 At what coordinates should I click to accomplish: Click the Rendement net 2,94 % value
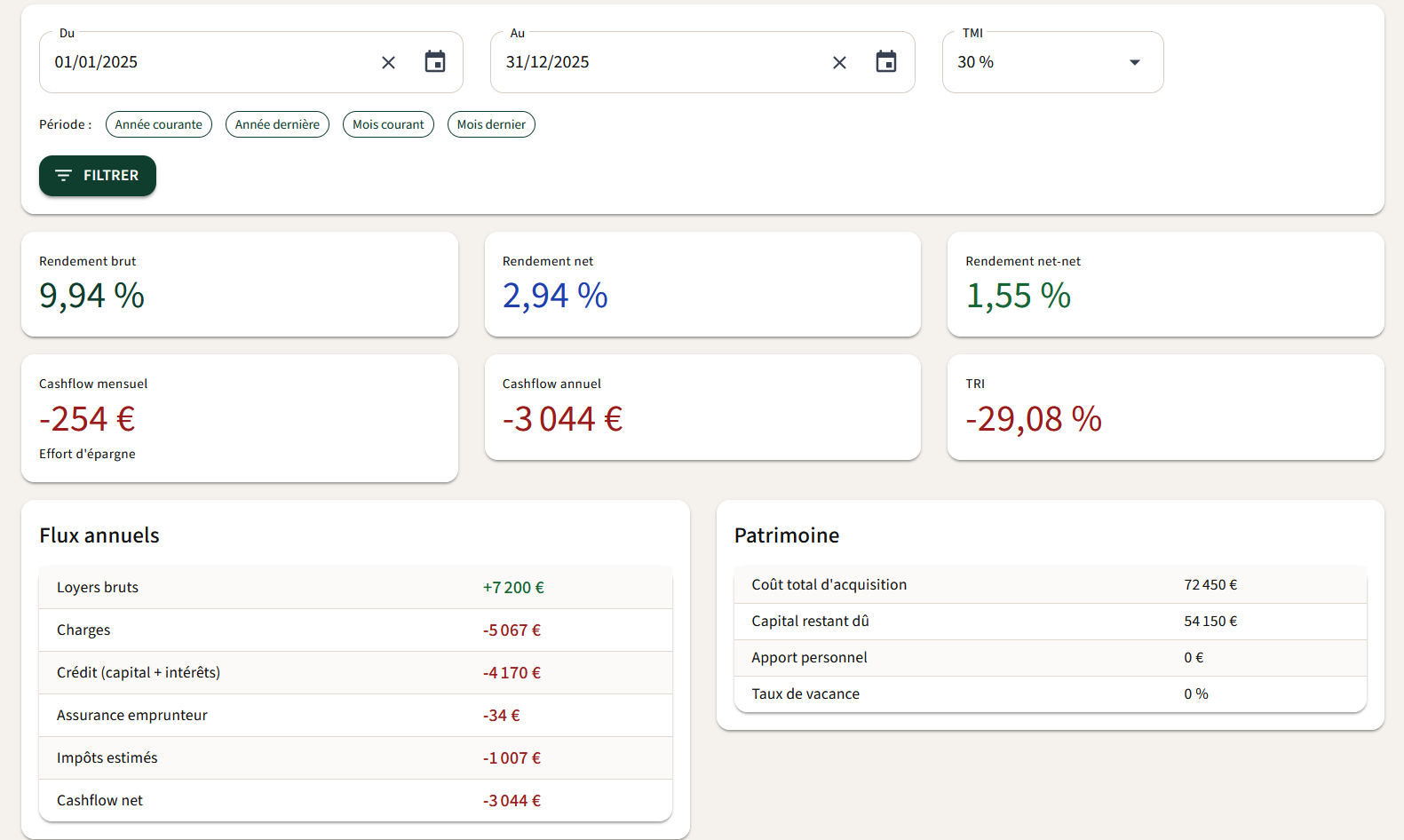tap(555, 296)
